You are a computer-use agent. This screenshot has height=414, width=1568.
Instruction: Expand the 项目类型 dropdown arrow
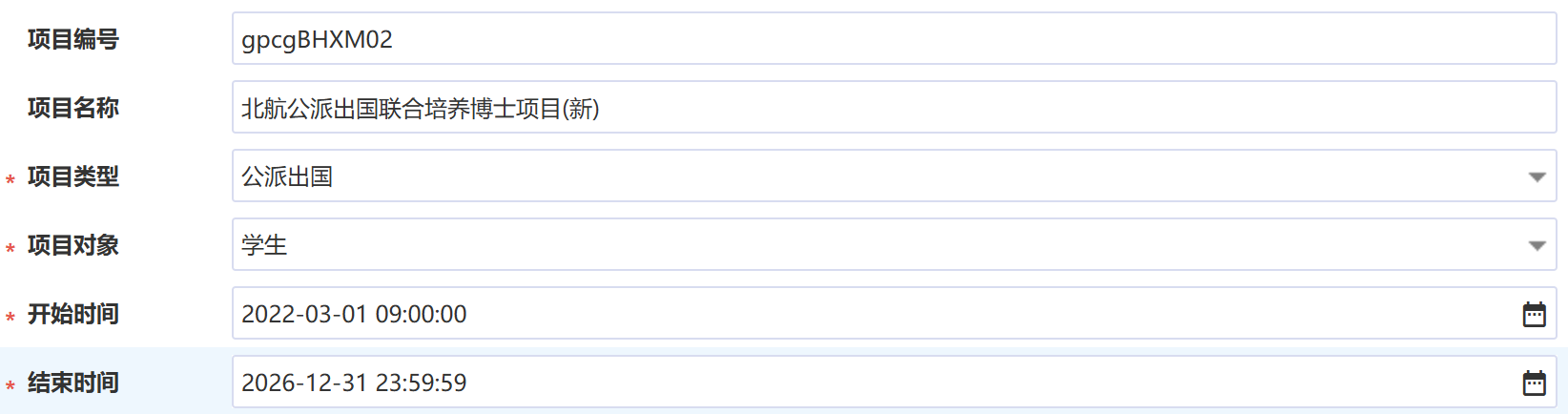pos(1537,176)
